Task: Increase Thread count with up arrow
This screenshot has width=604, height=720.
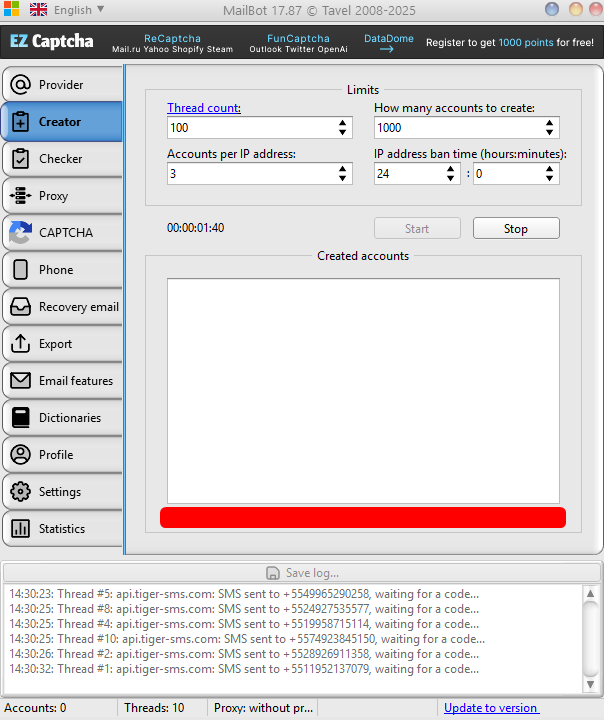Action: coord(343,123)
